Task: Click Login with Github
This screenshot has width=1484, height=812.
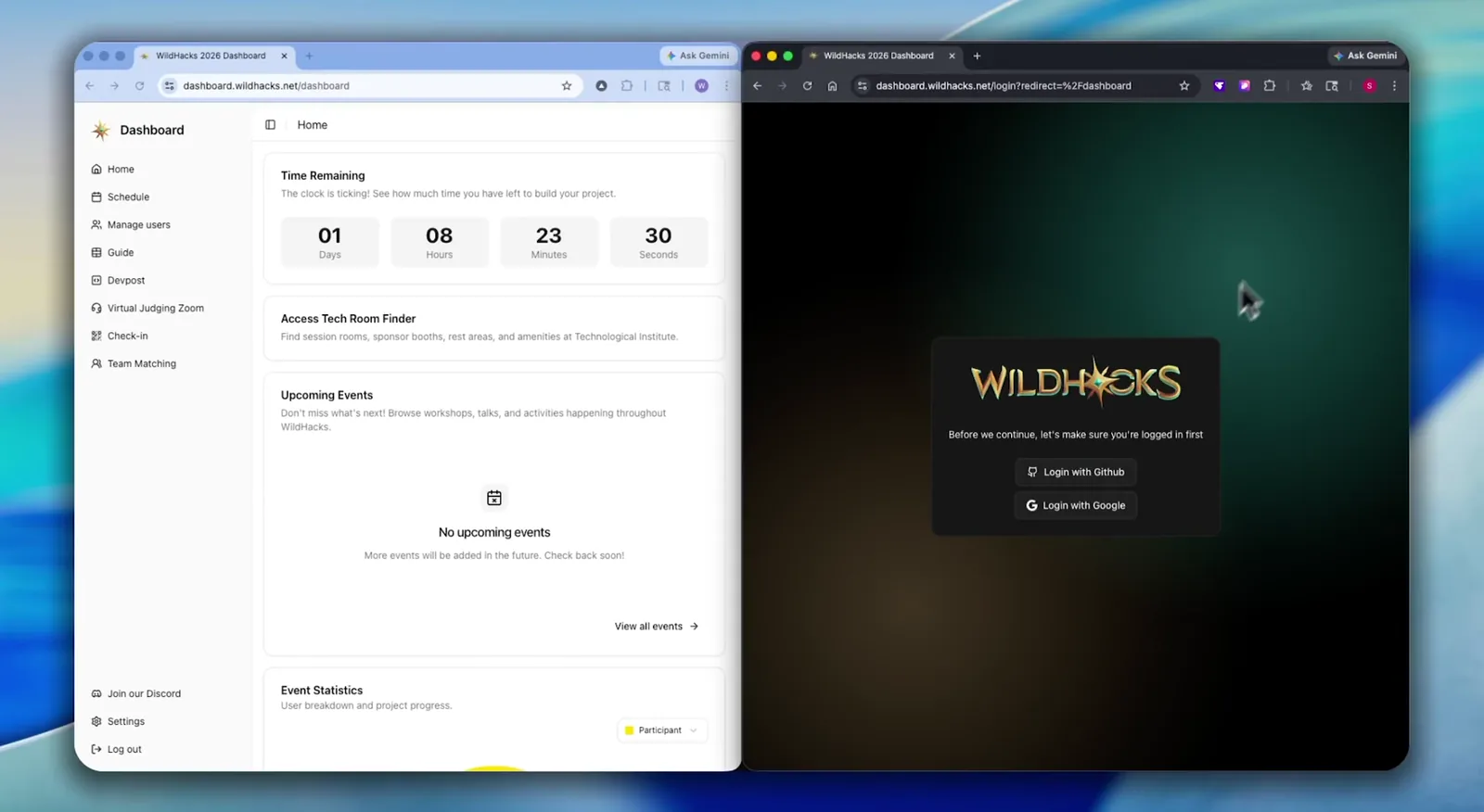Action: click(x=1076, y=472)
